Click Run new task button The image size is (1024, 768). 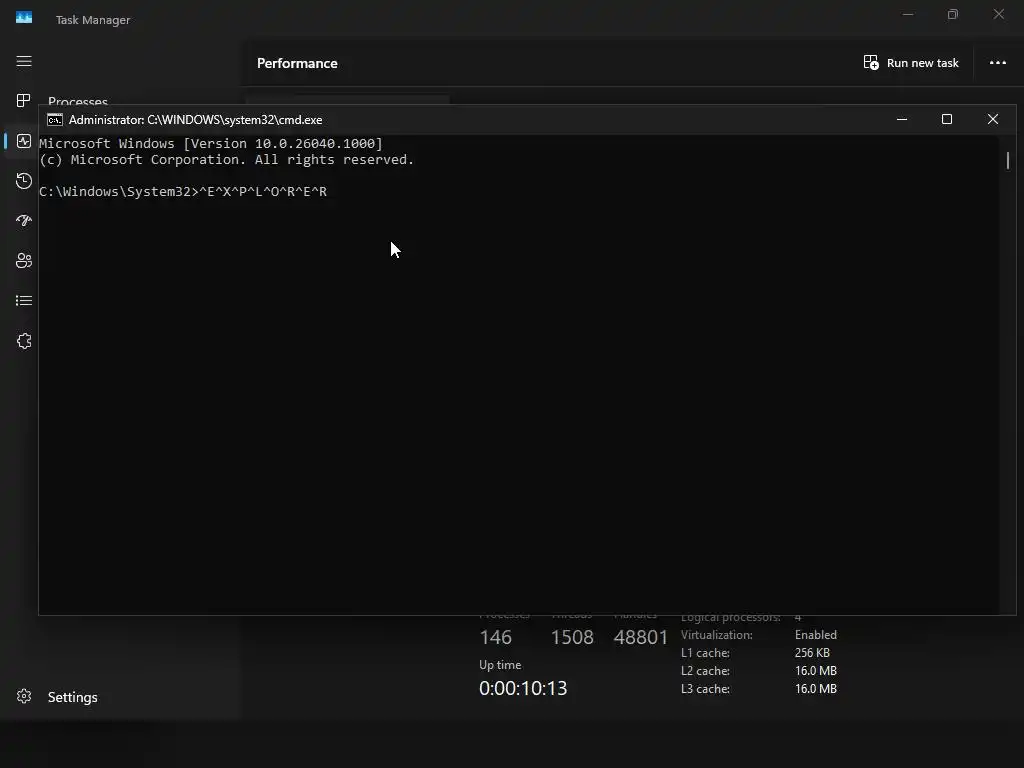coord(911,63)
